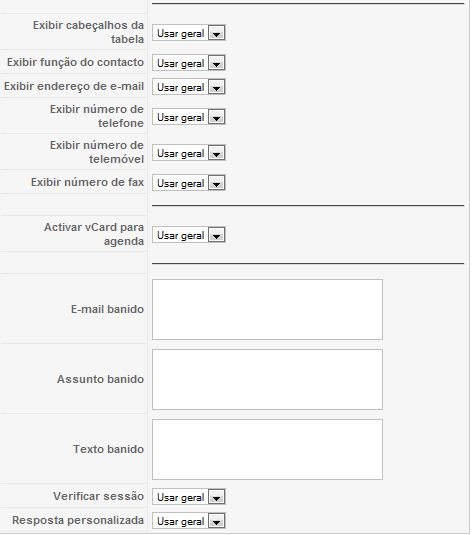The image size is (472, 535).
Task: Expand the 'Verificar sessão' dropdown
Action: tap(188, 497)
